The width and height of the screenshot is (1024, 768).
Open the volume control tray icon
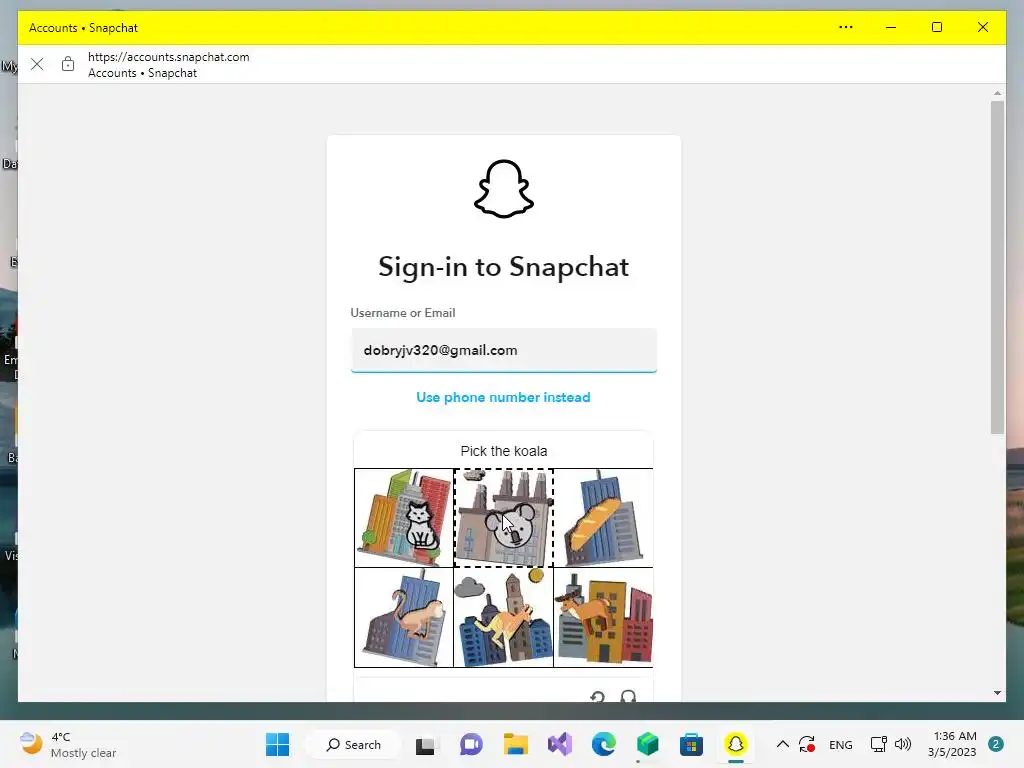(903, 744)
